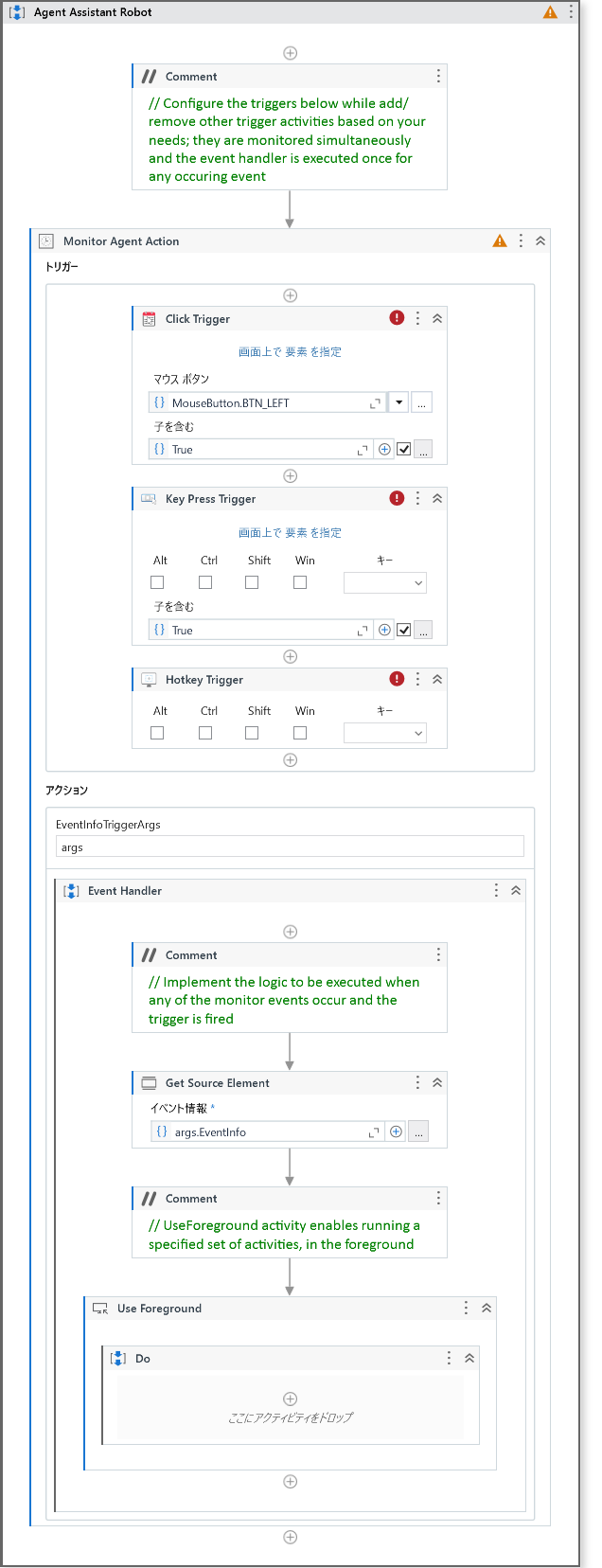
Task: Open options menu of Use Foreground activity
Action: point(466,1308)
